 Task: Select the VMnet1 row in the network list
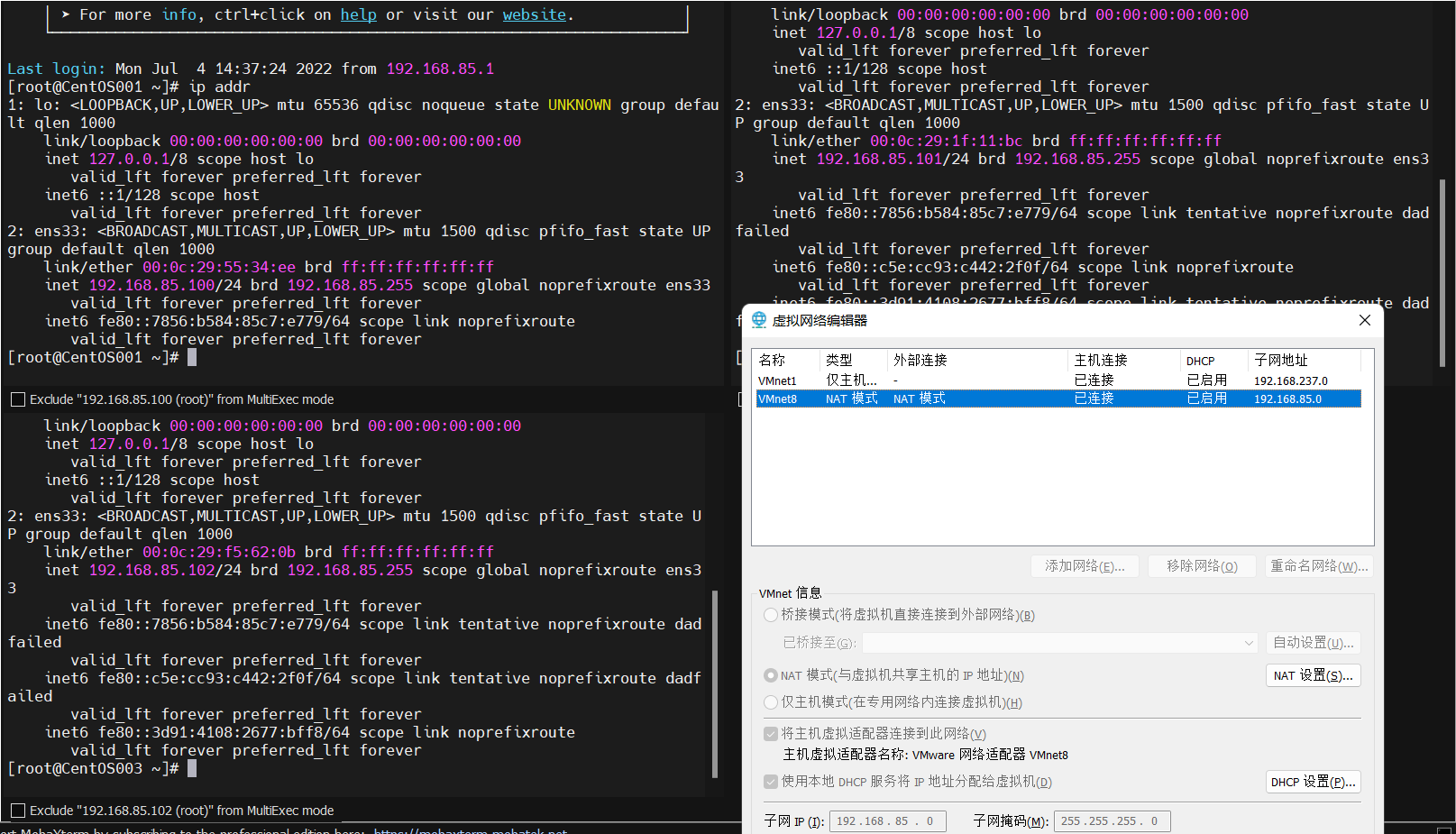tap(1058, 380)
